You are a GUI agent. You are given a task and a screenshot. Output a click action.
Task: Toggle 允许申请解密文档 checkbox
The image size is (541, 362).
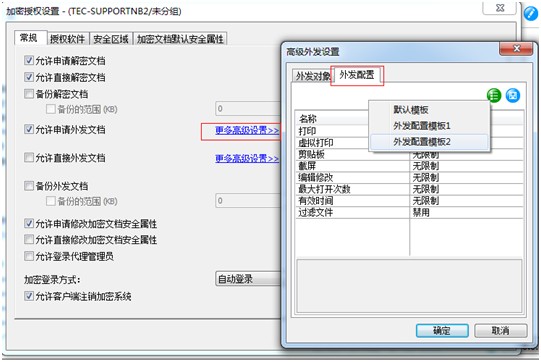tap(29, 60)
